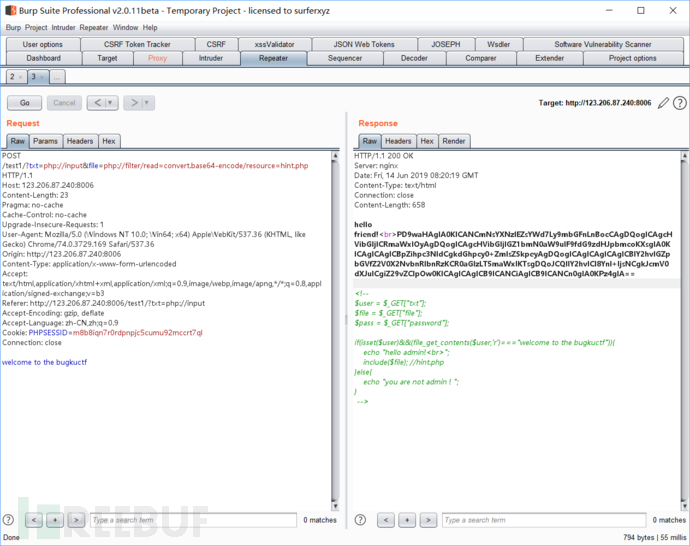Show response Hex view
690x546 pixels.
[x=427, y=141]
